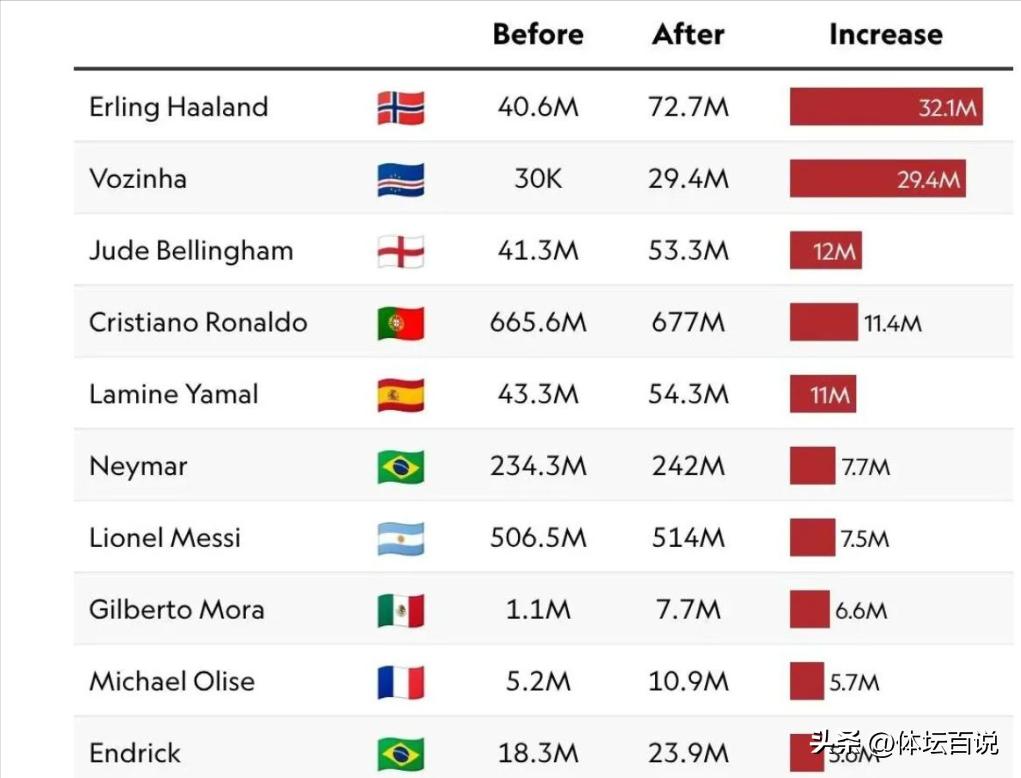
Task: Click the Brazil flag beside Endrick
Action: point(400,753)
